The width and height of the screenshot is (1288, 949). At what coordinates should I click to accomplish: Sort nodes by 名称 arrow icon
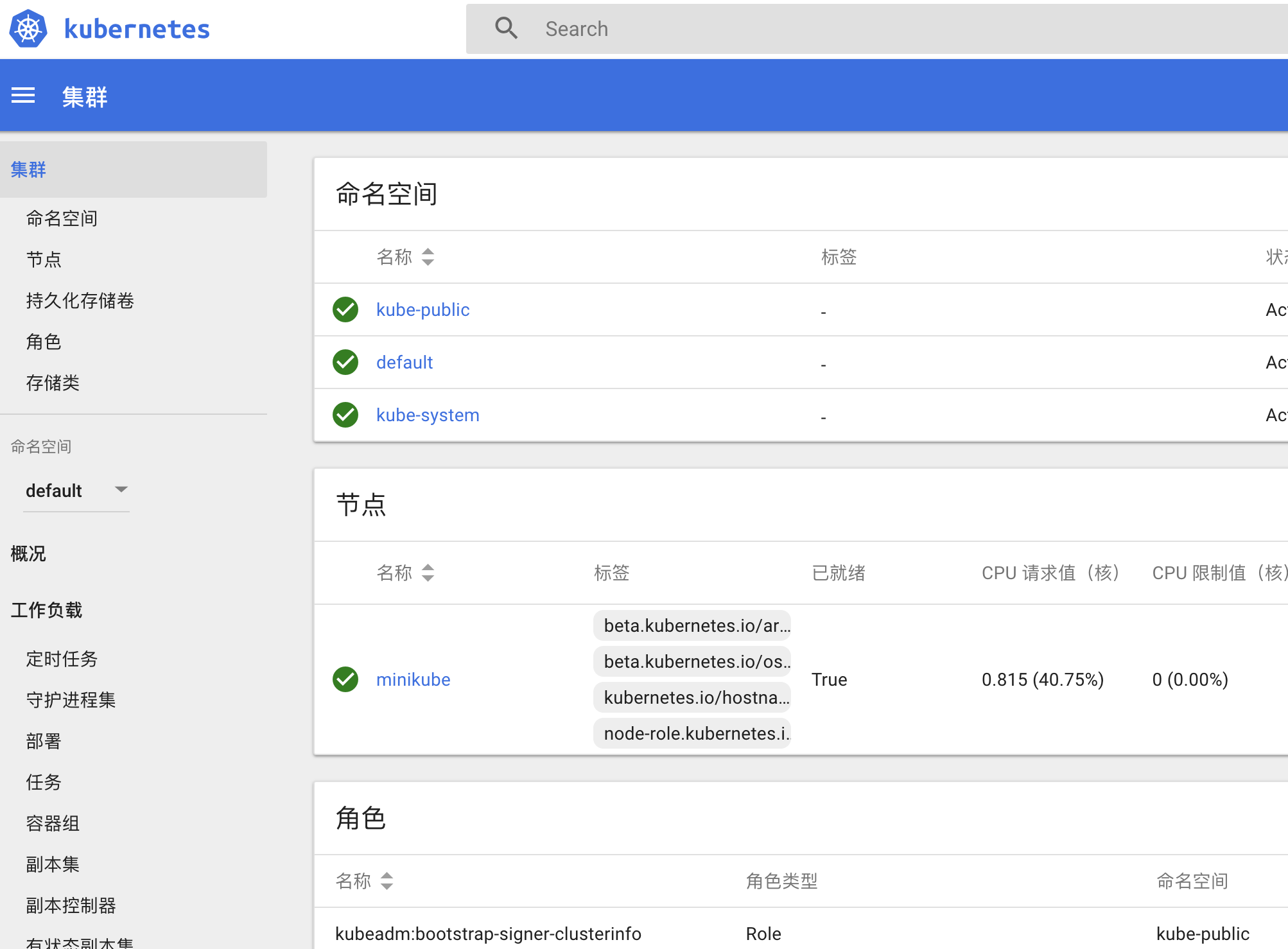point(428,573)
